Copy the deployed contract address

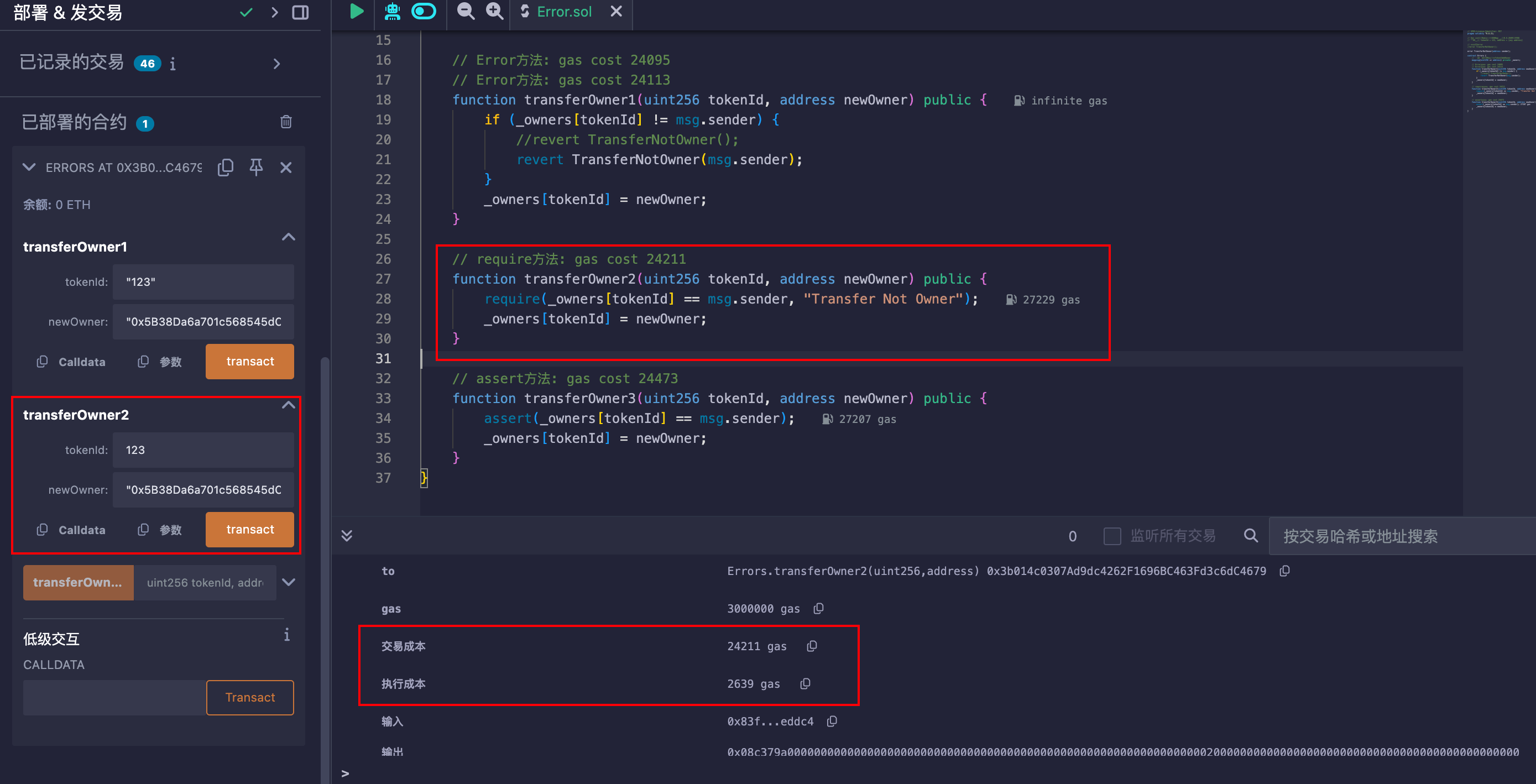tap(226, 168)
